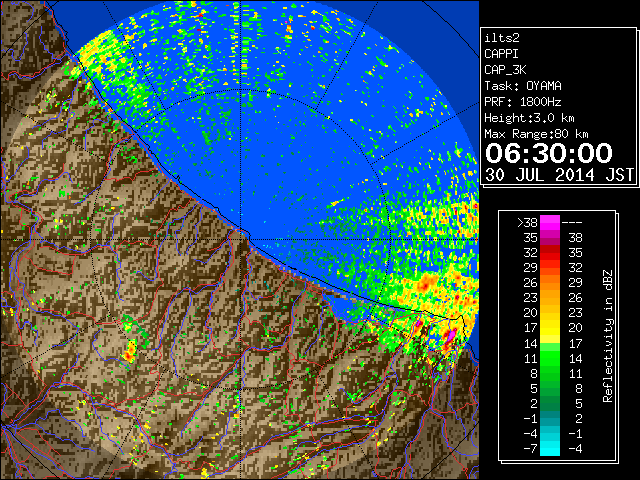Click the radar center where range lines converge
The image size is (640, 480).
click(241, 239)
